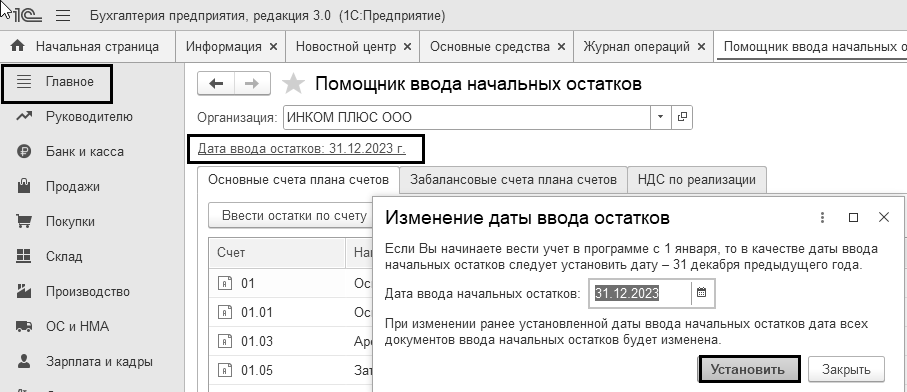Navigate forward with the right arrow
The image size is (907, 392).
tap(252, 84)
